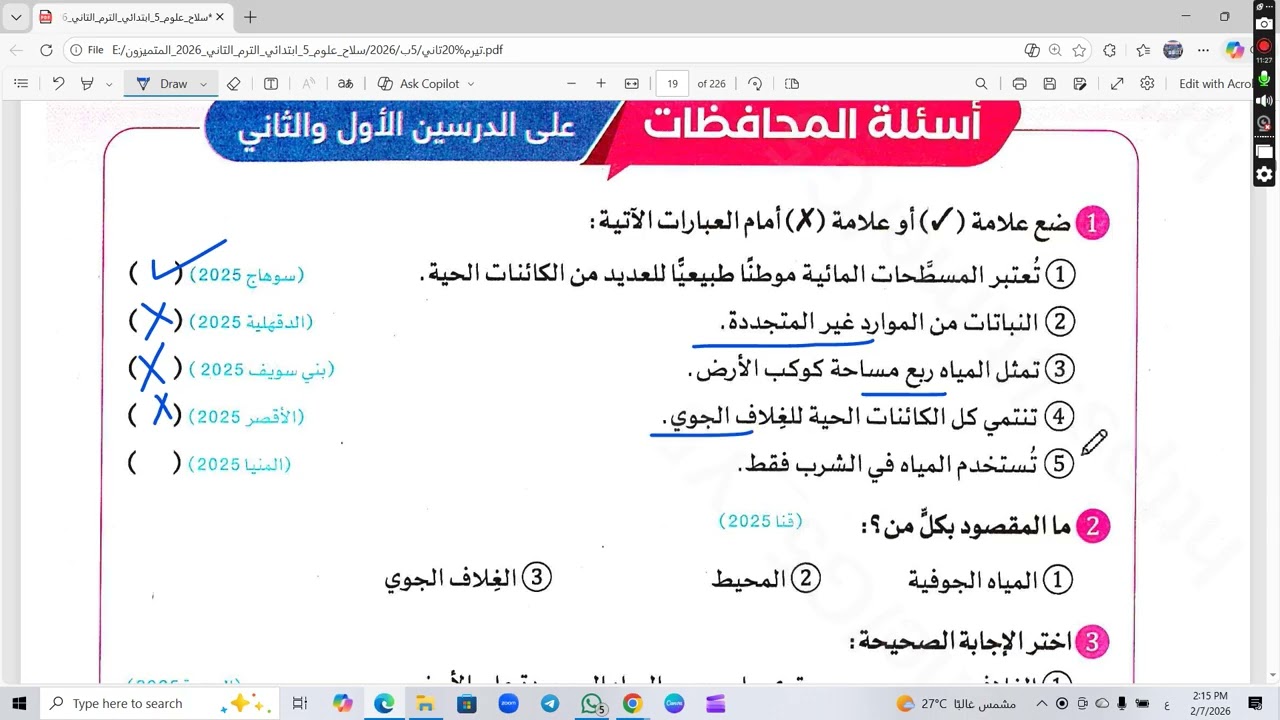The height and width of the screenshot is (720, 1280).
Task: Open a new tab with plus button
Action: (x=250, y=17)
